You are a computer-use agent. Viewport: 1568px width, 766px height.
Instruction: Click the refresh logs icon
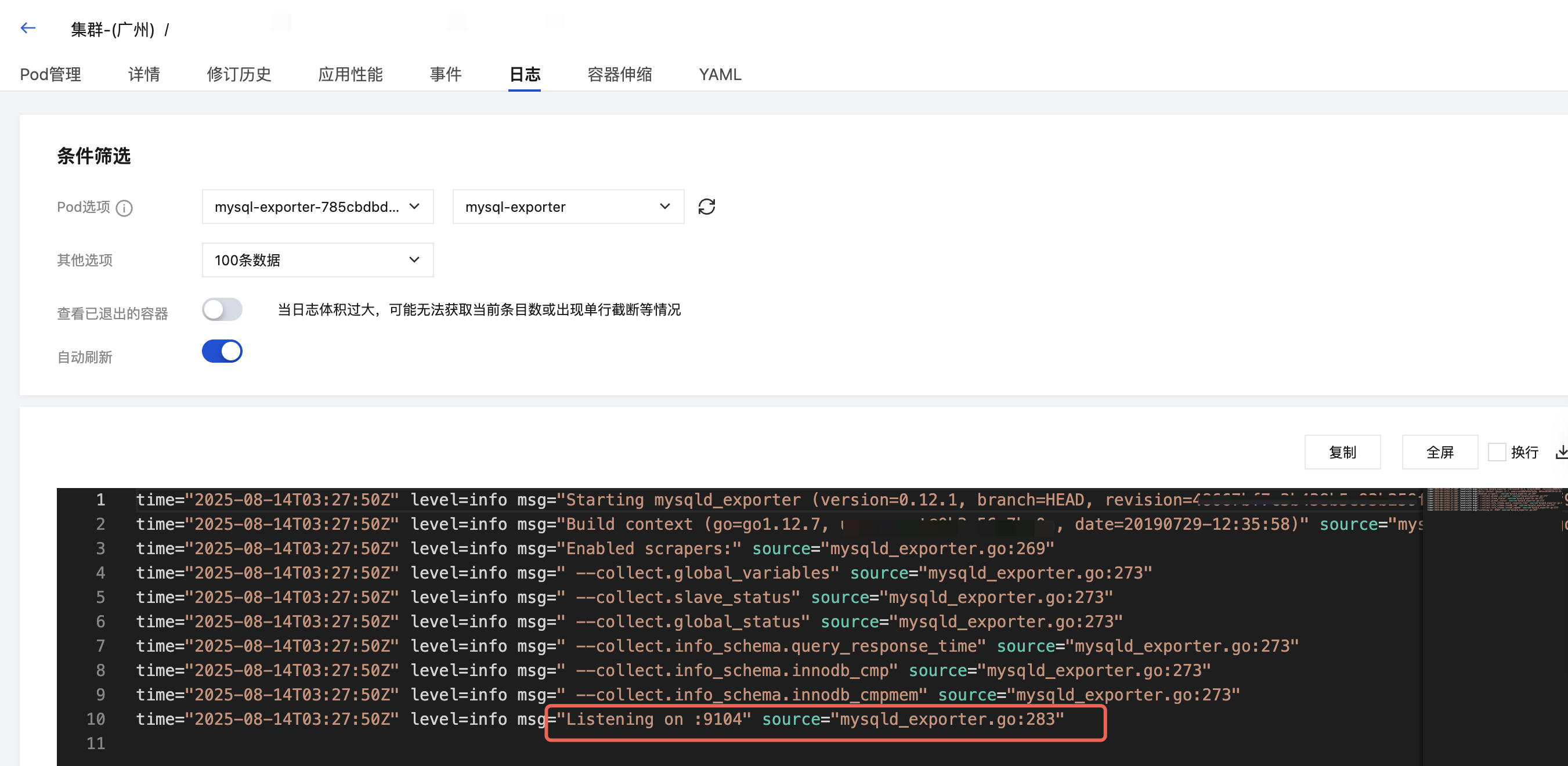point(706,207)
